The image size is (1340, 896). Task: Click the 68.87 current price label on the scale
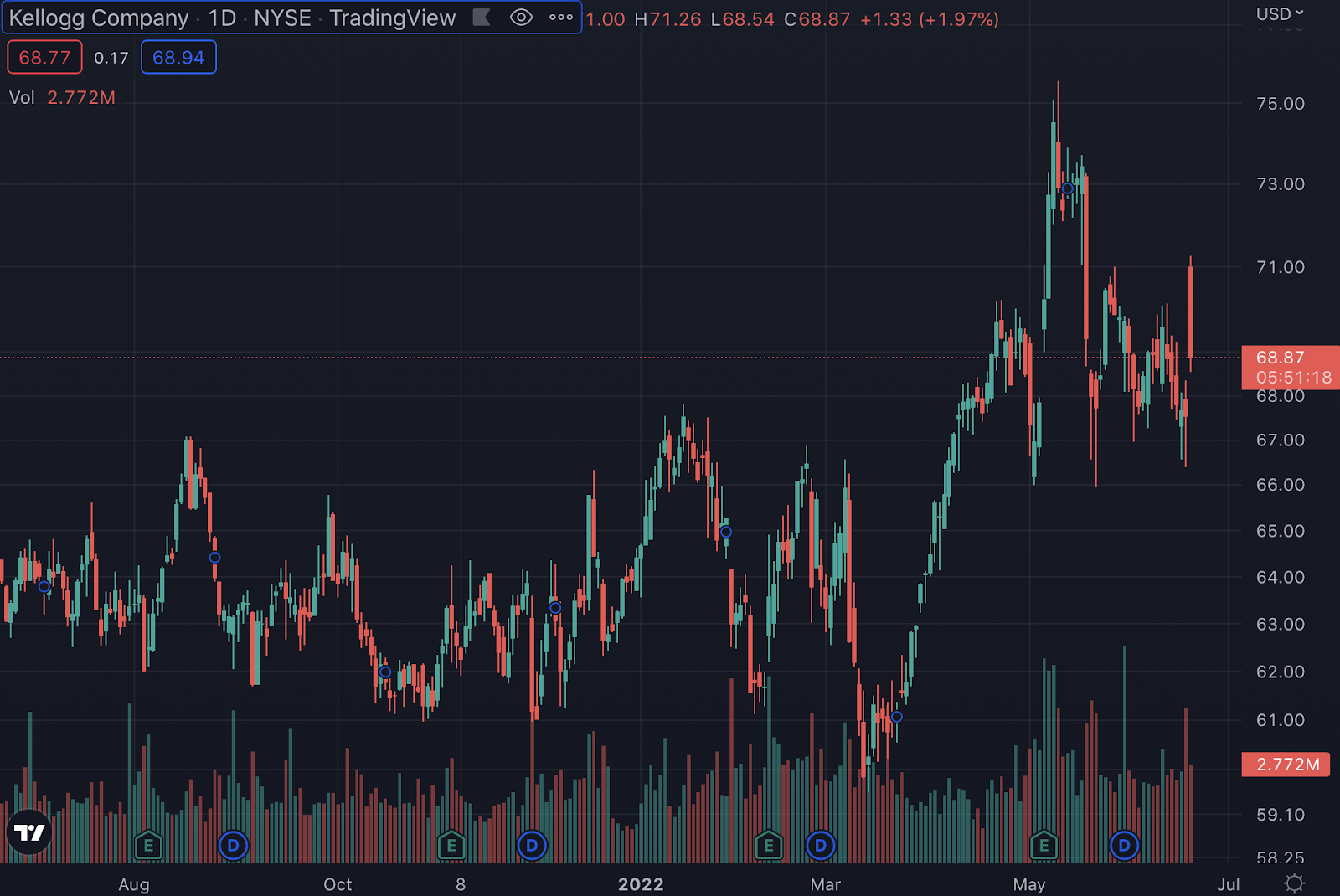pyautogui.click(x=1291, y=367)
